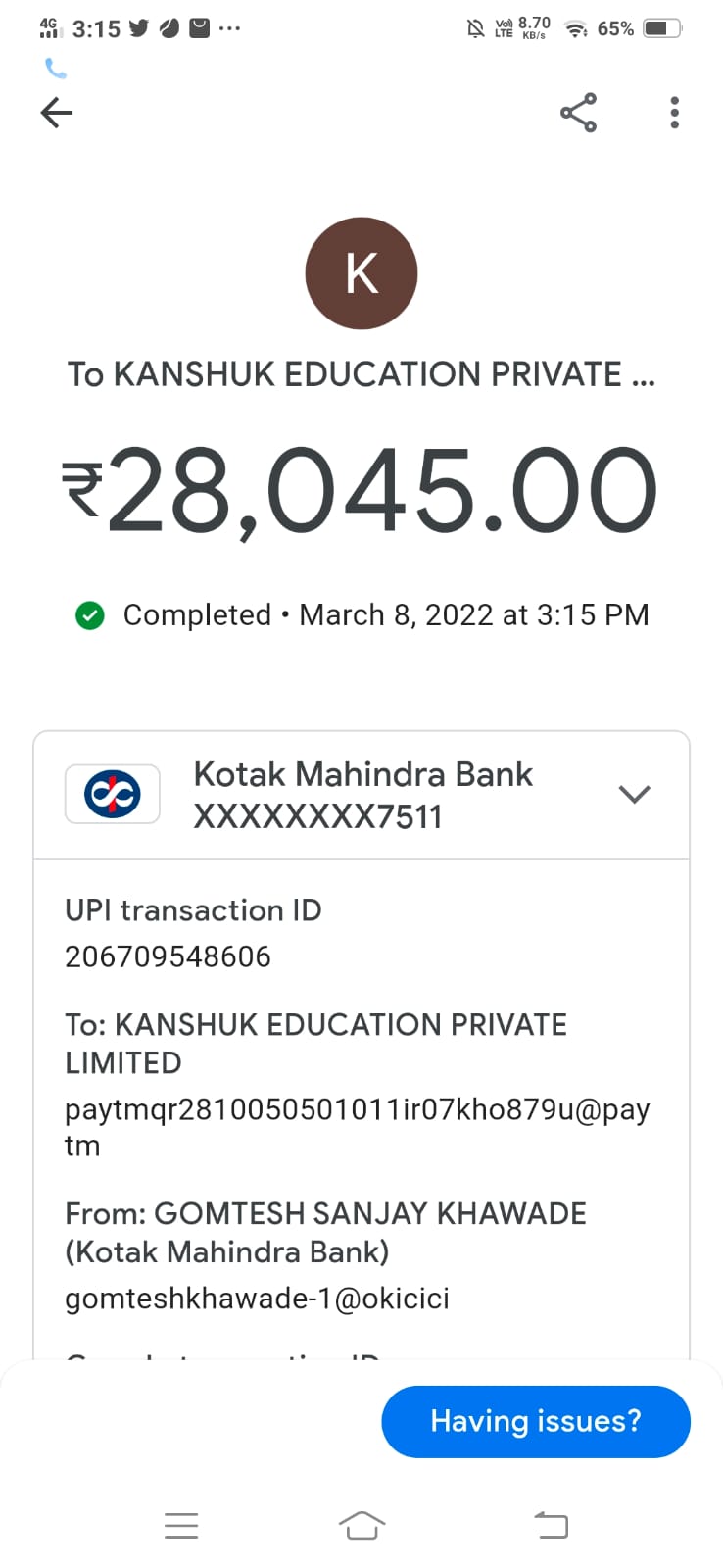This screenshot has height=1568, width=723.
Task: Select the UPI transaction ID number 206709548606
Action: [168, 956]
